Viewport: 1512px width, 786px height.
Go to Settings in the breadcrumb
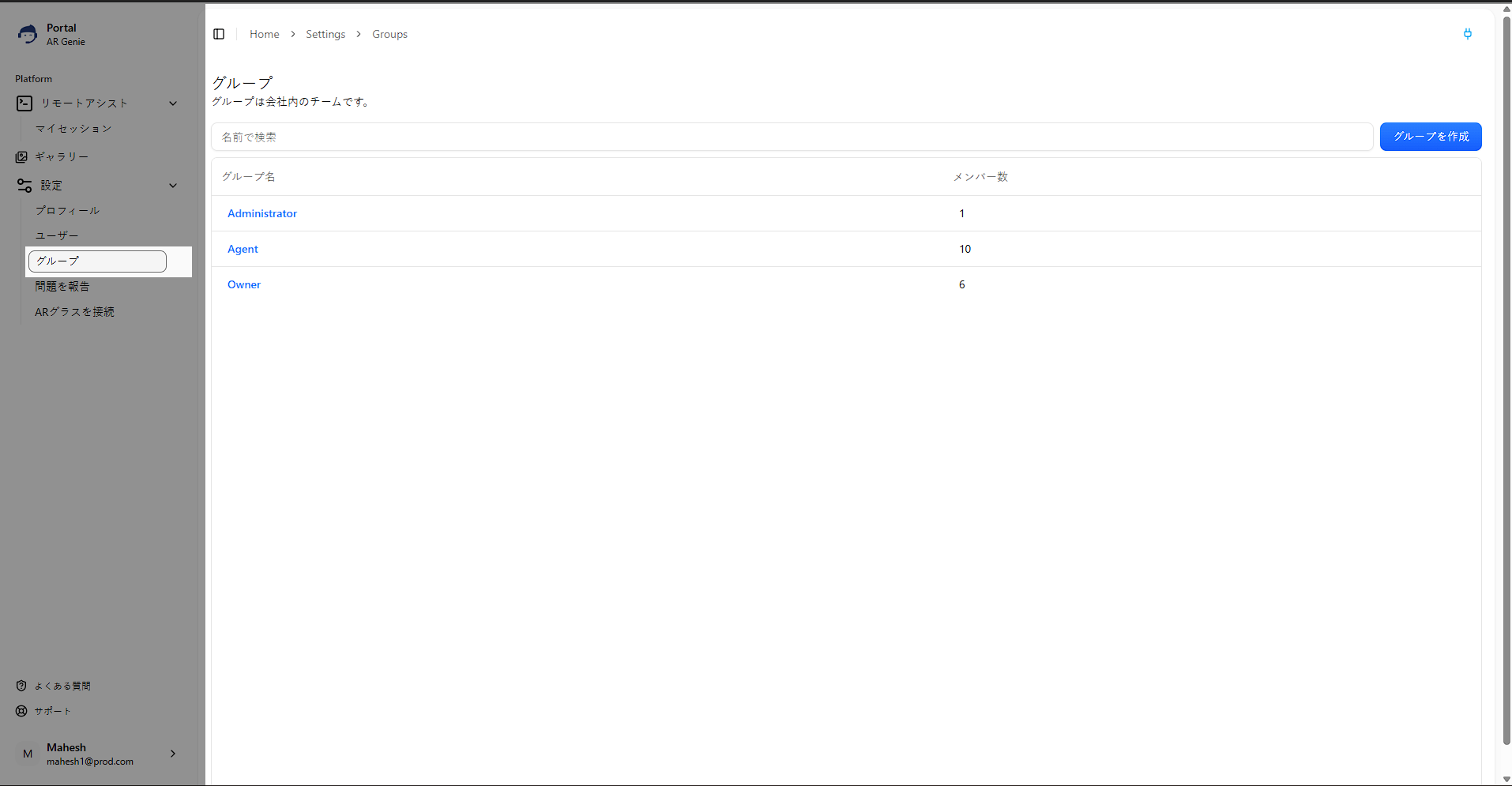(x=325, y=34)
